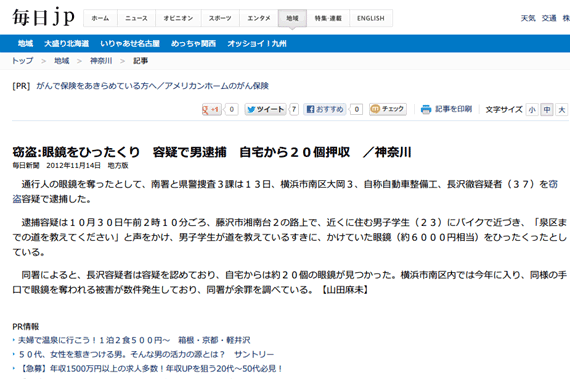Click the PR情報 heading text
Viewport: 570px width, 379px height.
(25, 326)
